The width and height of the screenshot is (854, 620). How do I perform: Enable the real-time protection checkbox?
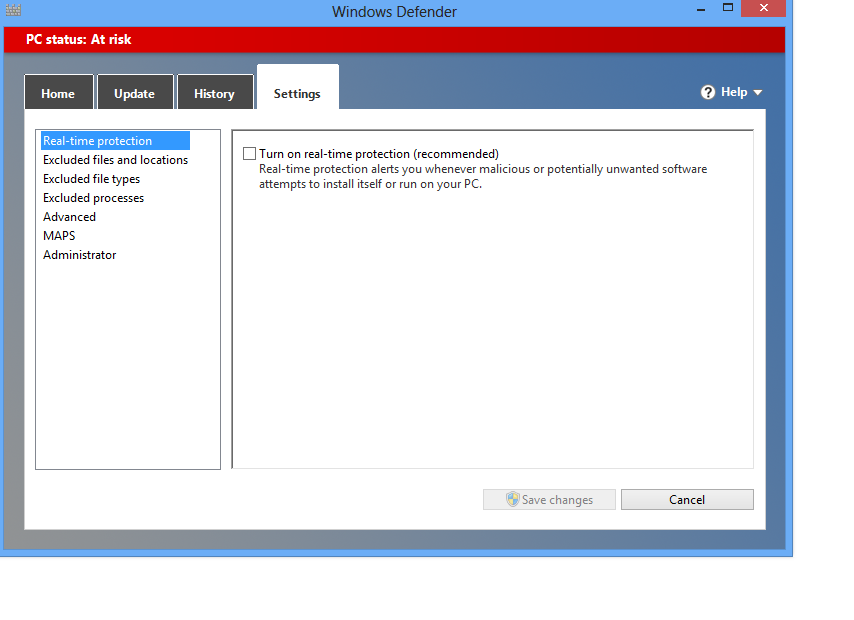pyautogui.click(x=249, y=154)
